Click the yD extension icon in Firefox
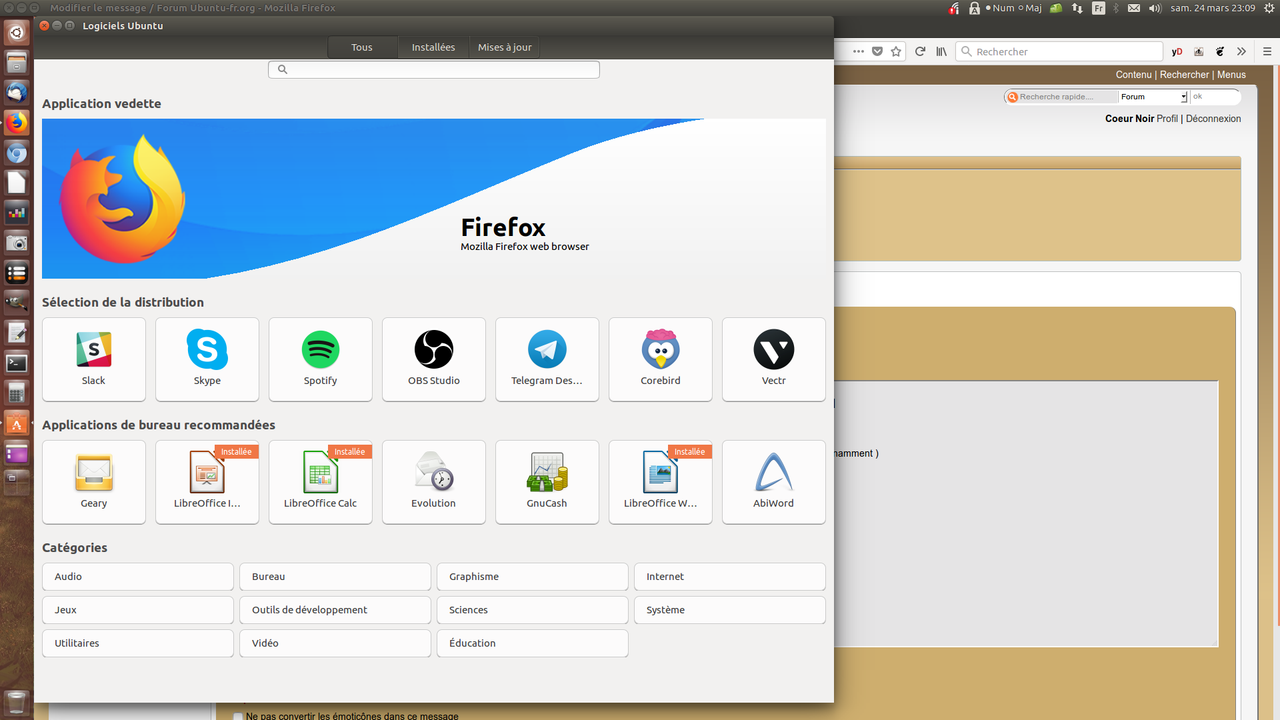 click(x=1177, y=51)
